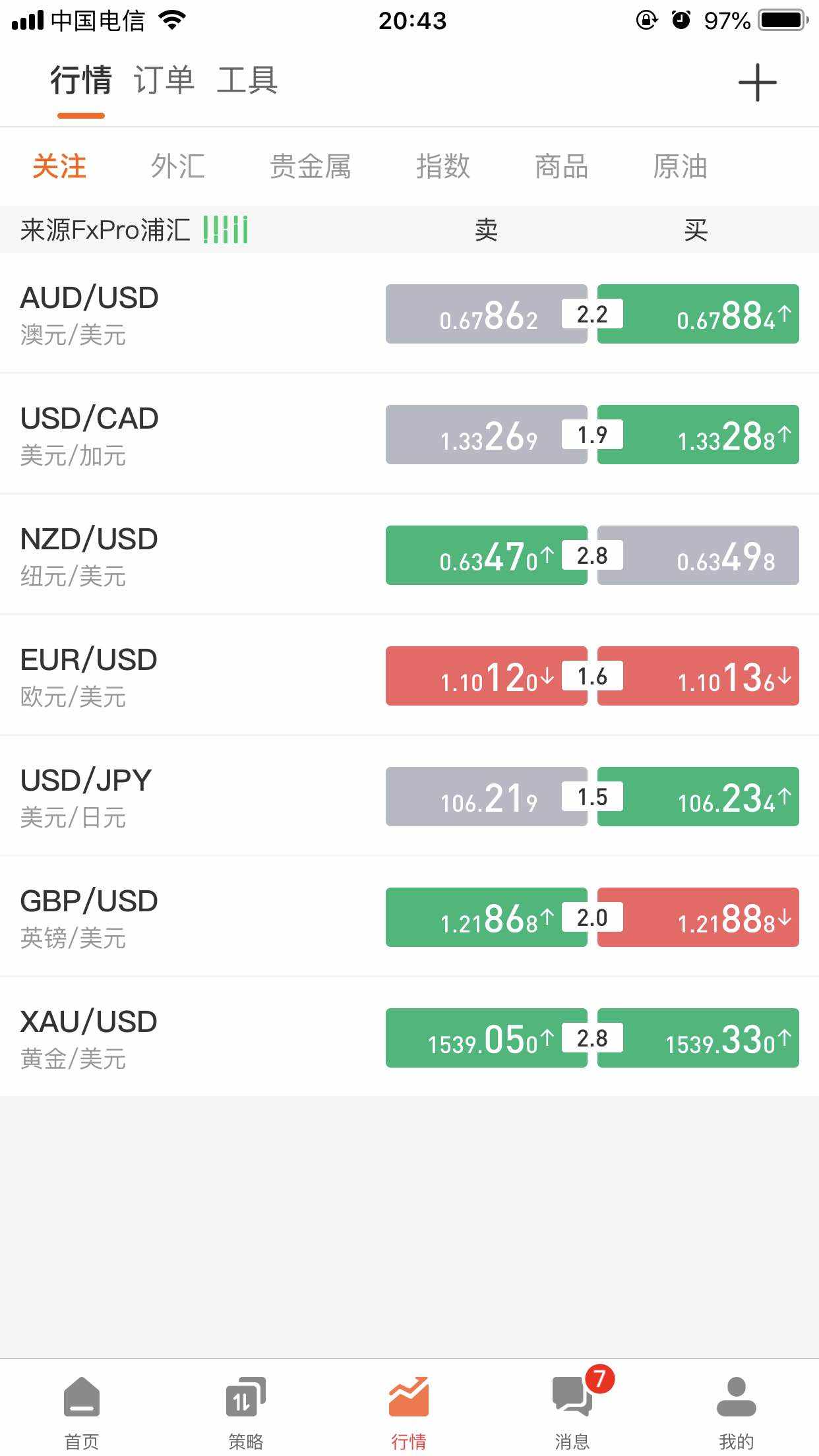Switch to the 订单 tab
This screenshot has width=819, height=1456.
coord(164,80)
